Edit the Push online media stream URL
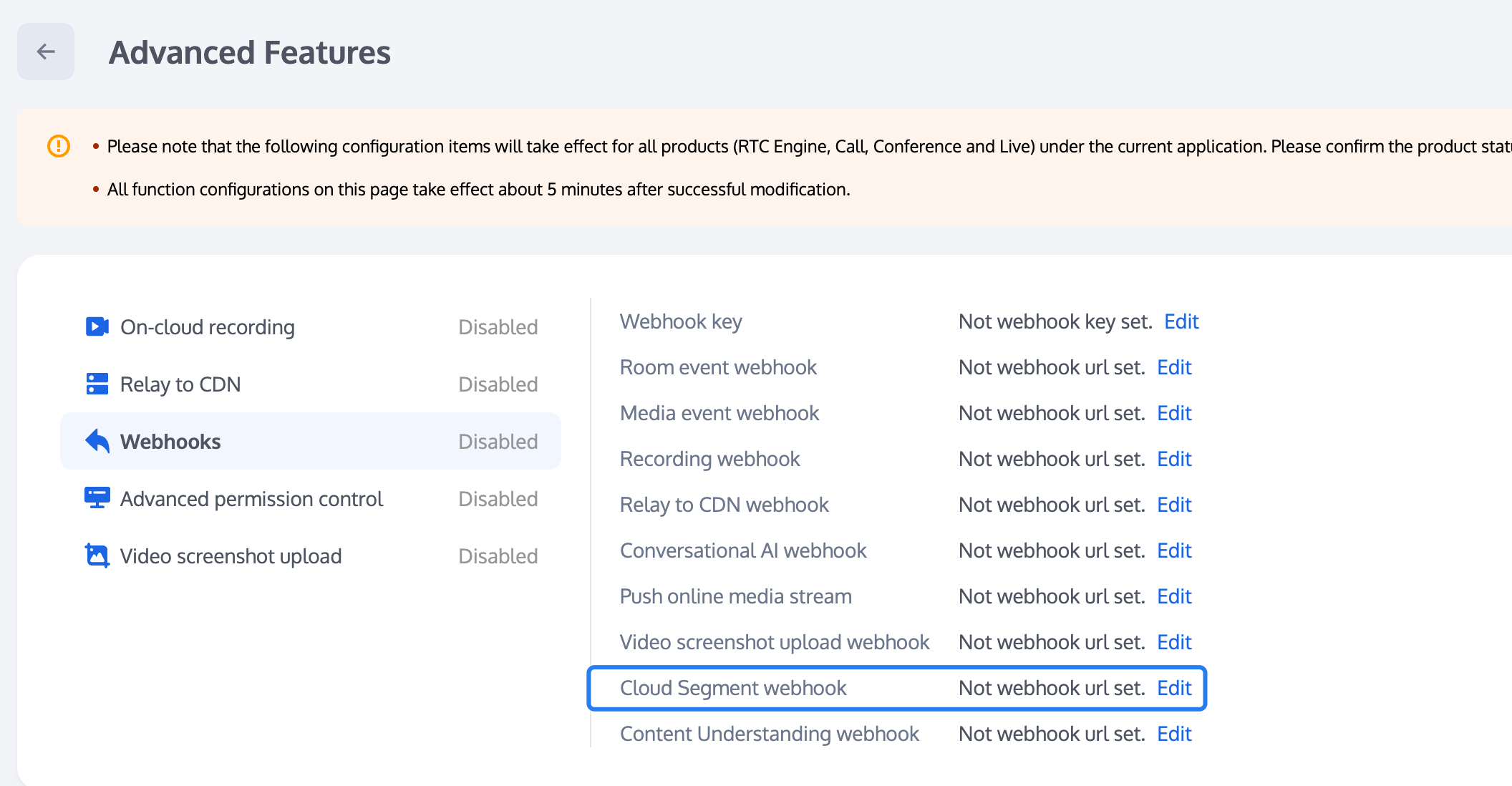Image resolution: width=1512 pixels, height=786 pixels. coord(1174,596)
